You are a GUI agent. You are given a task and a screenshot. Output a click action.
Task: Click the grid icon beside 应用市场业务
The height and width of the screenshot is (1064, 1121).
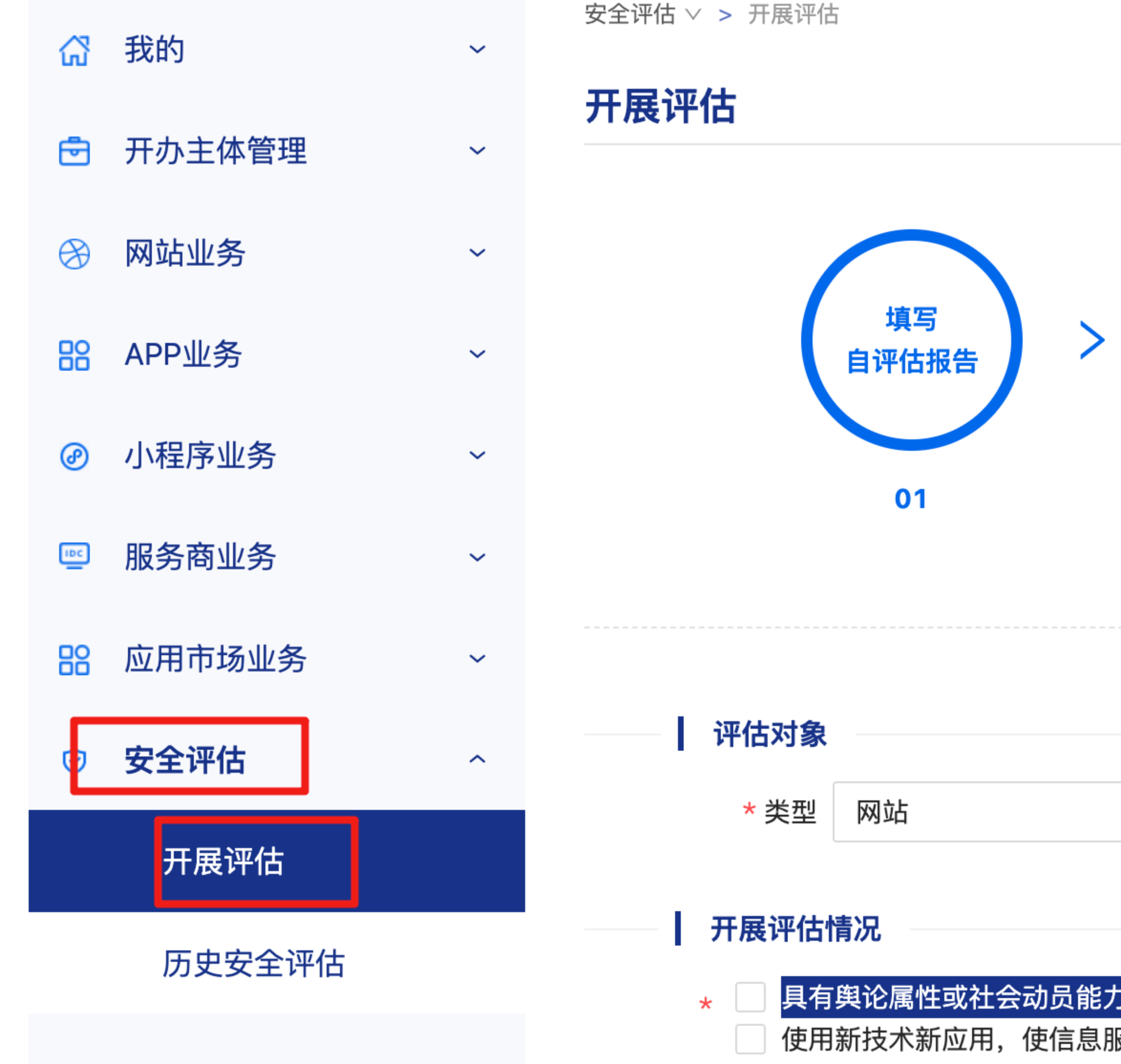click(x=74, y=660)
